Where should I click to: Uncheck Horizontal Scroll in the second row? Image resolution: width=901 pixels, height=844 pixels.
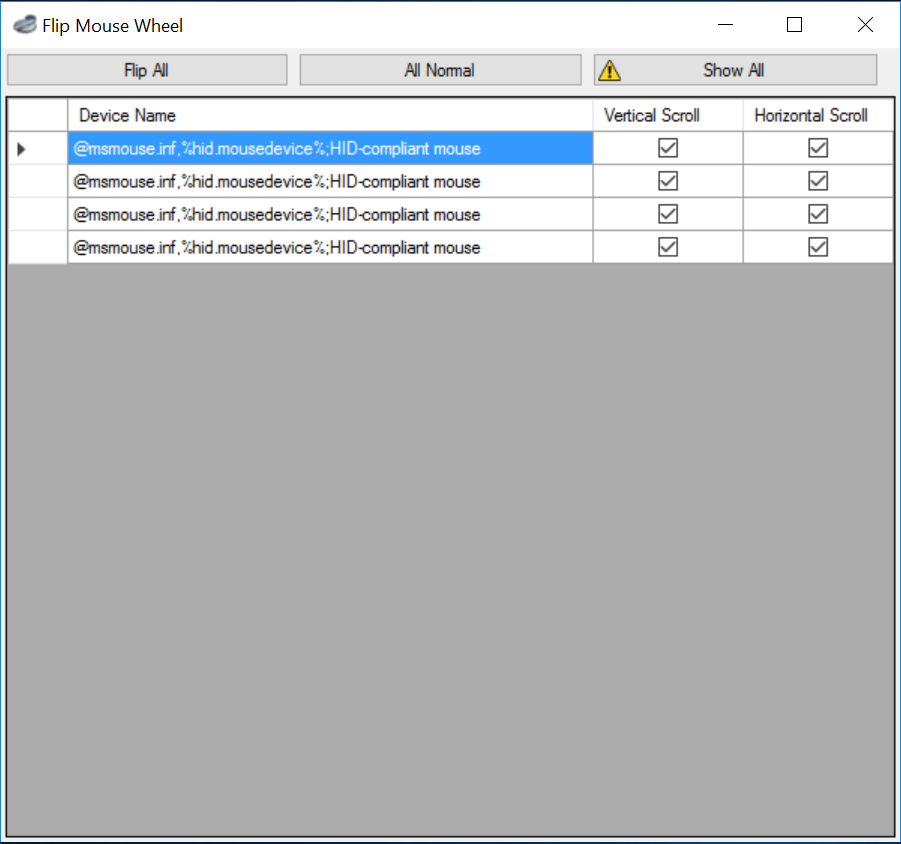(818, 181)
